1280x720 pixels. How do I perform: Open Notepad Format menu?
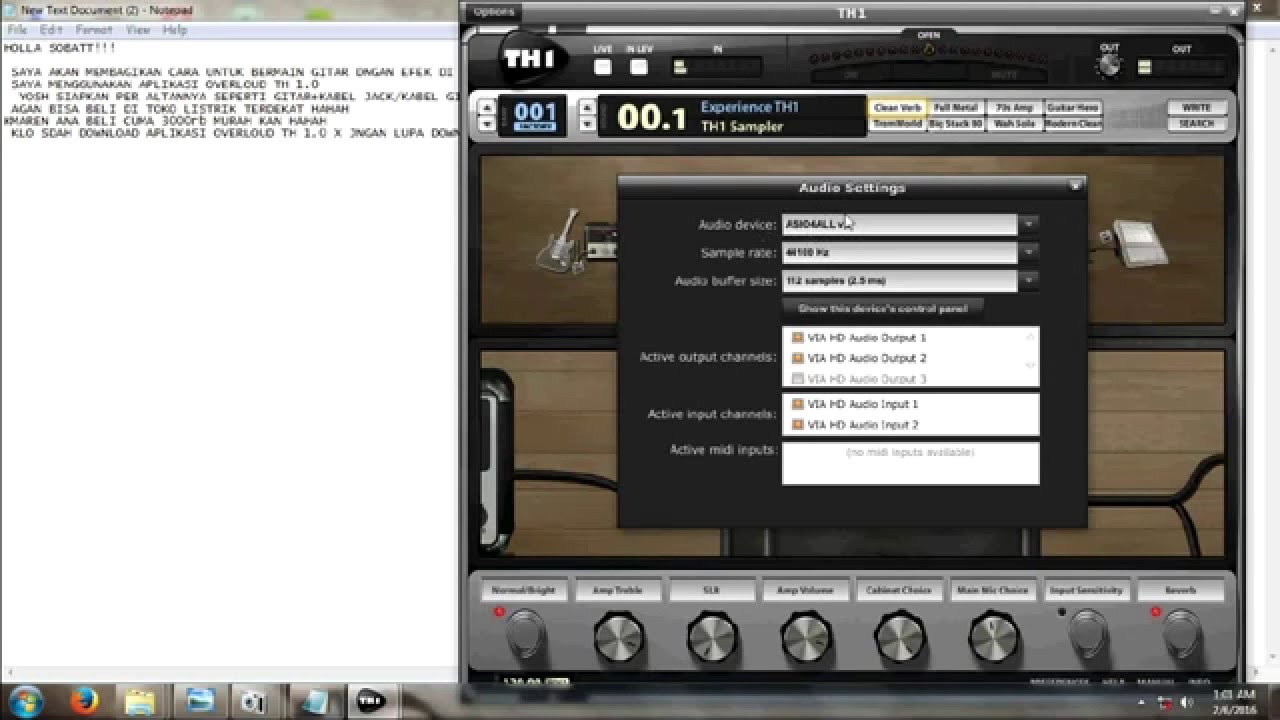pyautogui.click(x=94, y=30)
